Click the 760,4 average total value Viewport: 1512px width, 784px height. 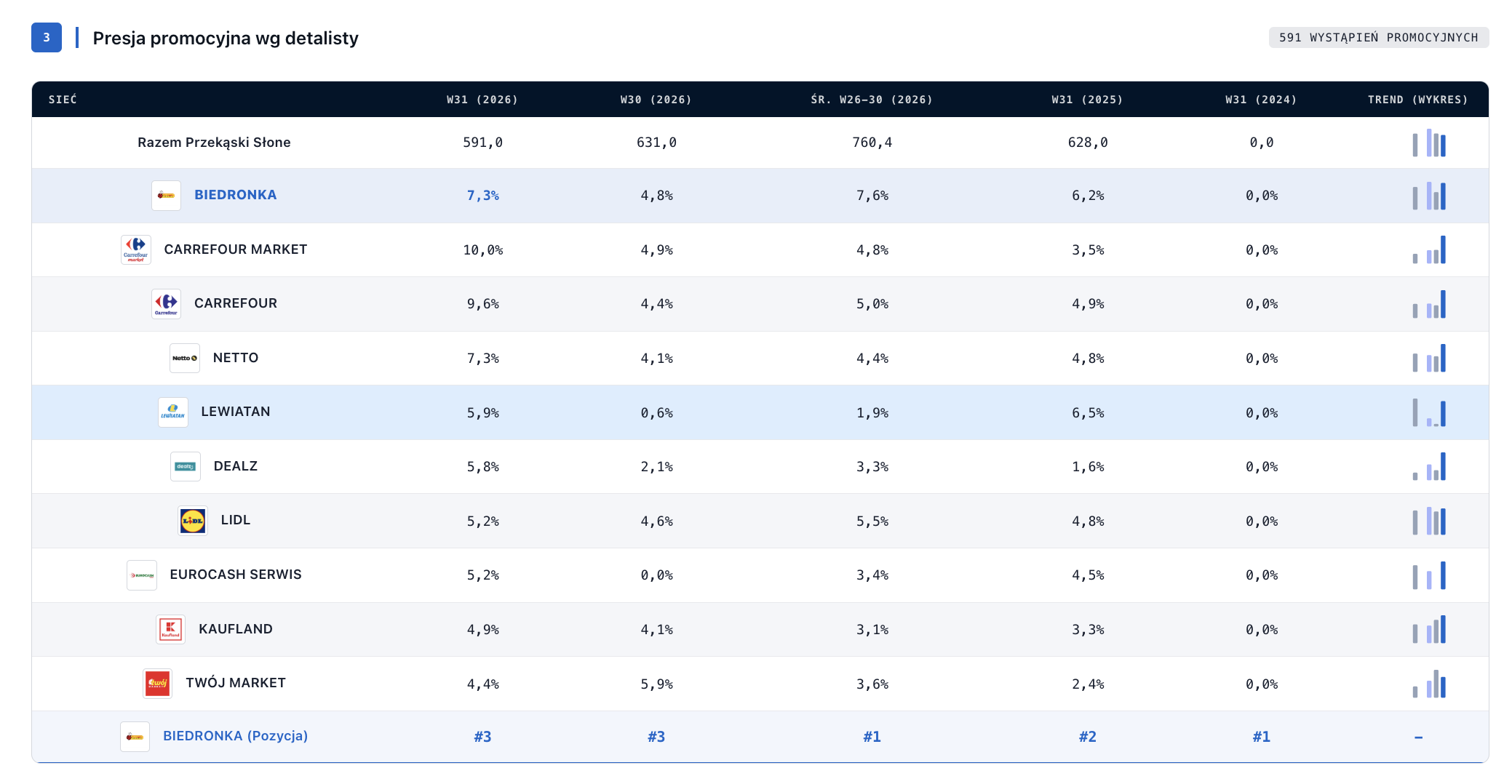coord(872,143)
